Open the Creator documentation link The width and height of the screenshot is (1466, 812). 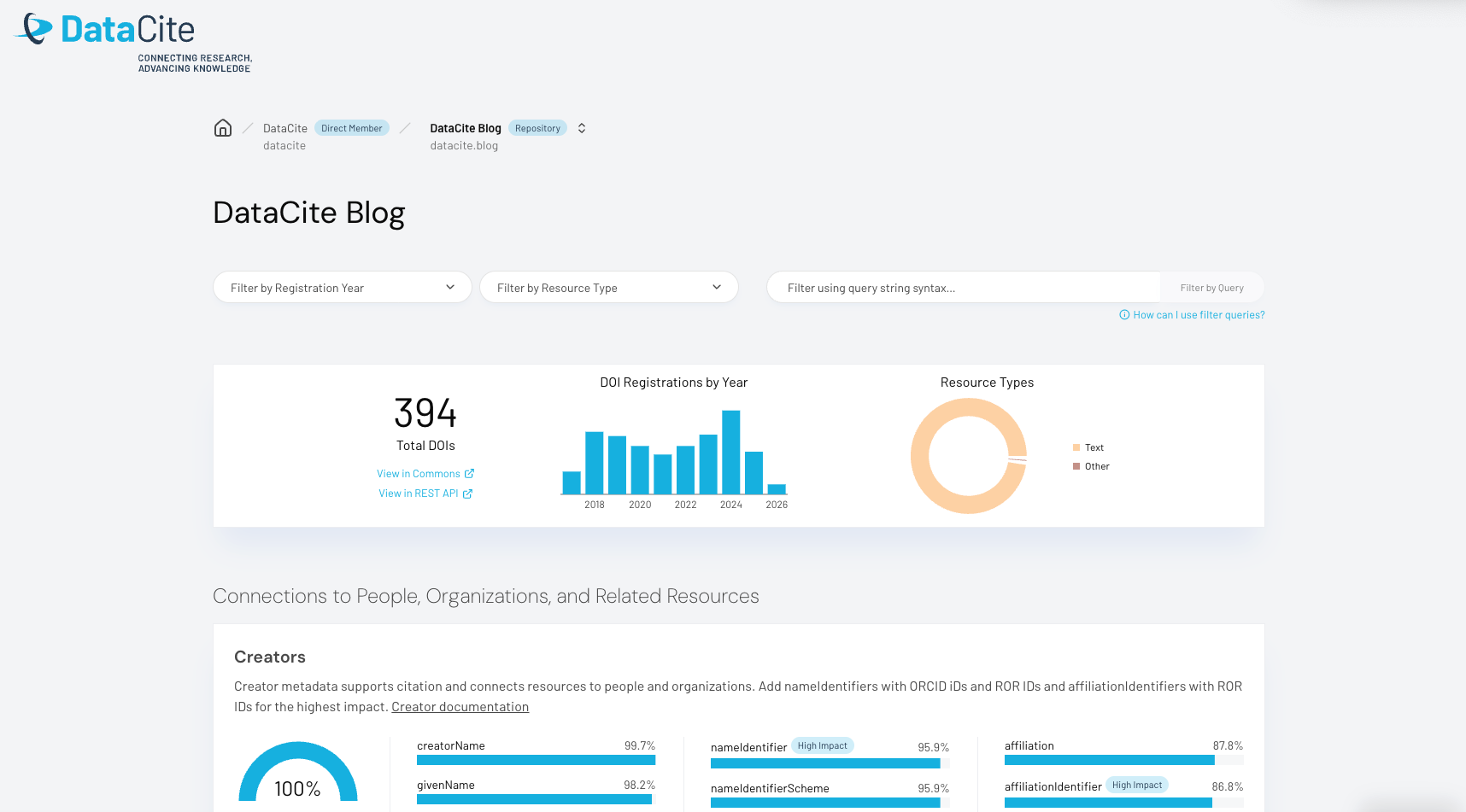460,706
